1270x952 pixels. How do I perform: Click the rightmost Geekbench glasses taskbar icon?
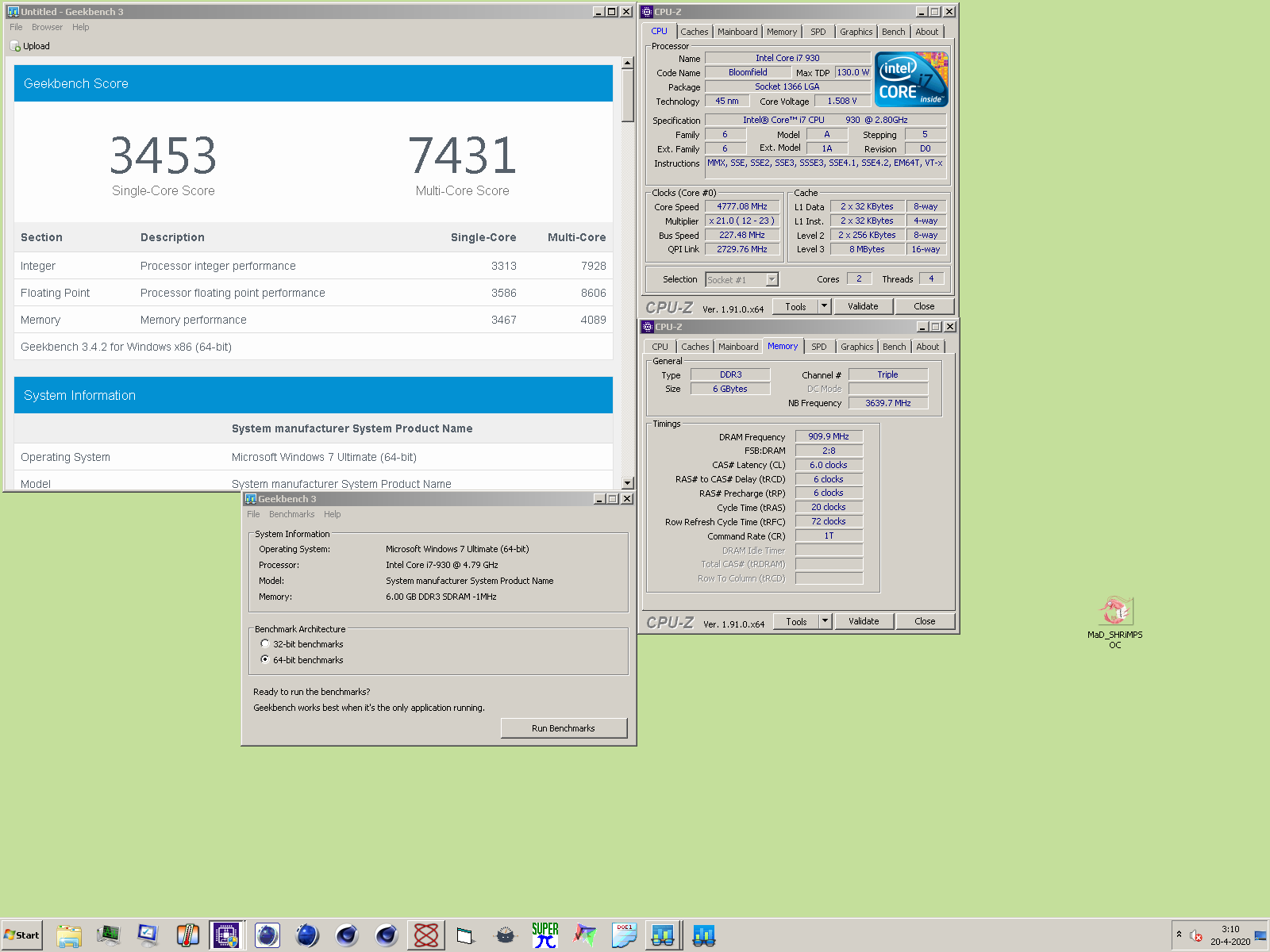click(x=704, y=935)
